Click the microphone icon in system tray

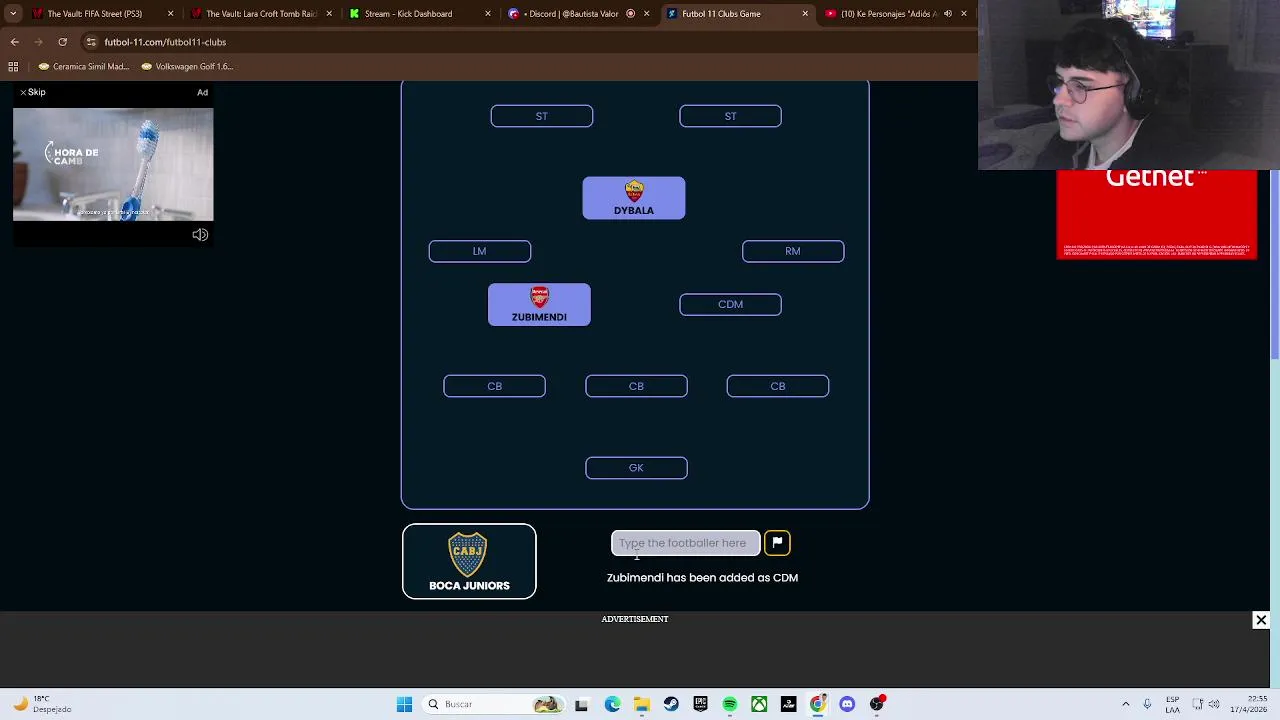(1147, 704)
